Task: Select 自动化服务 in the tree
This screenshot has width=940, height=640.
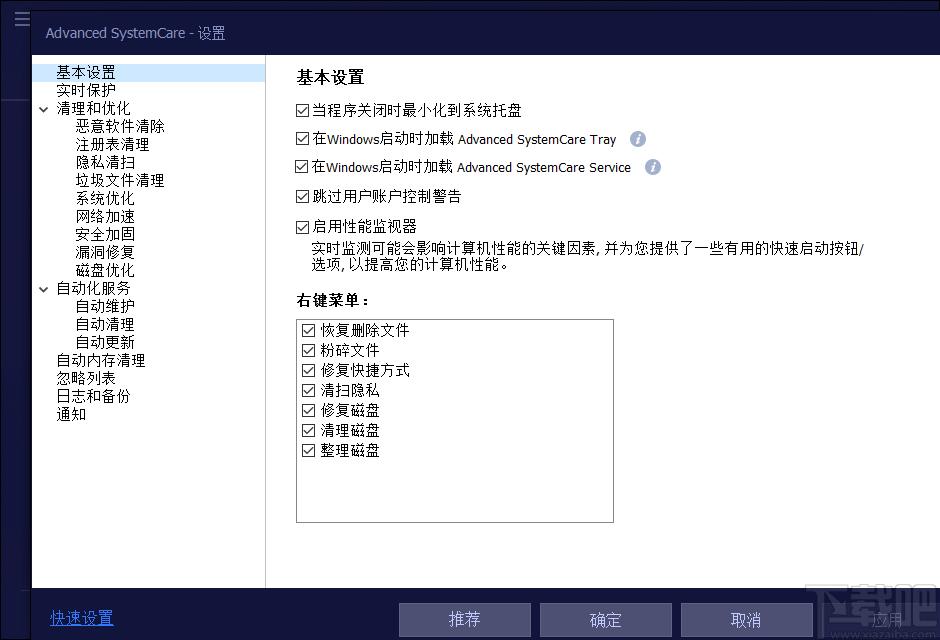Action: [x=93, y=288]
